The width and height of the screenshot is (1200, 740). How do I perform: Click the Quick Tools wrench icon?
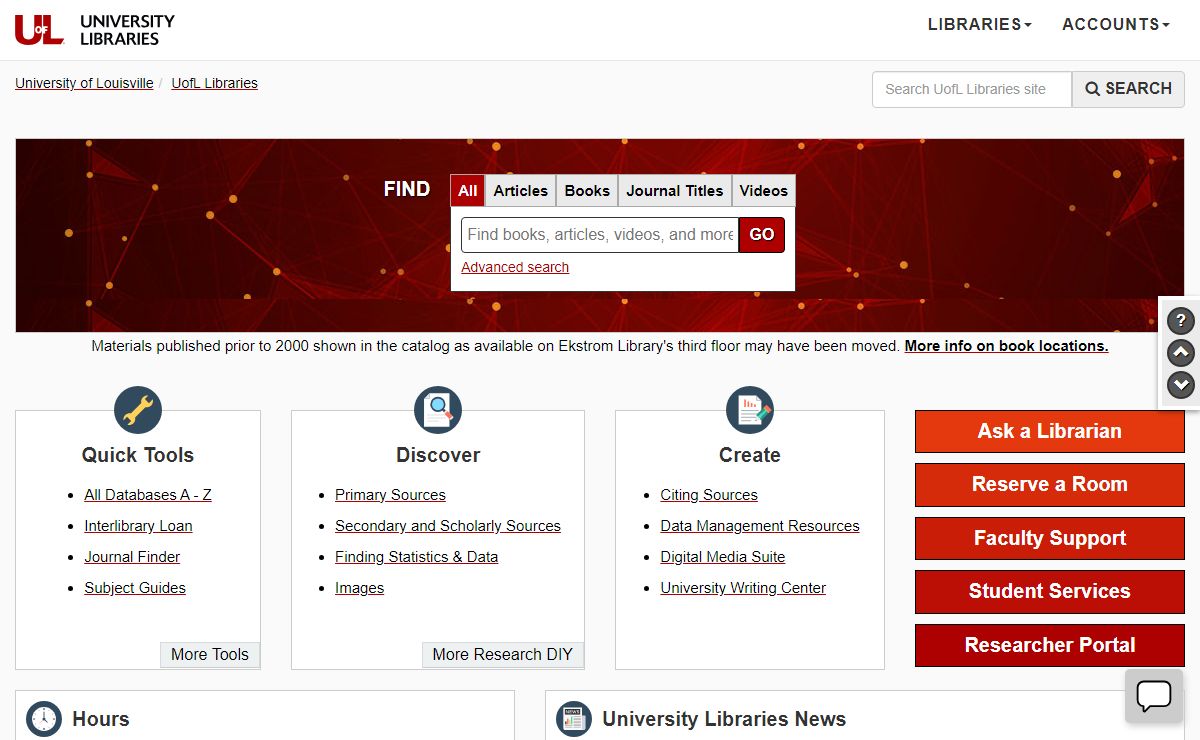(138, 410)
